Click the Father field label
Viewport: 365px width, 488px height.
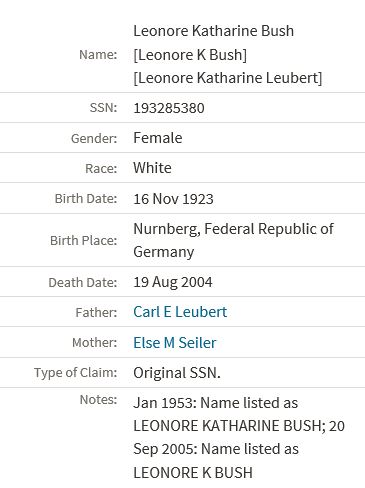point(96,312)
